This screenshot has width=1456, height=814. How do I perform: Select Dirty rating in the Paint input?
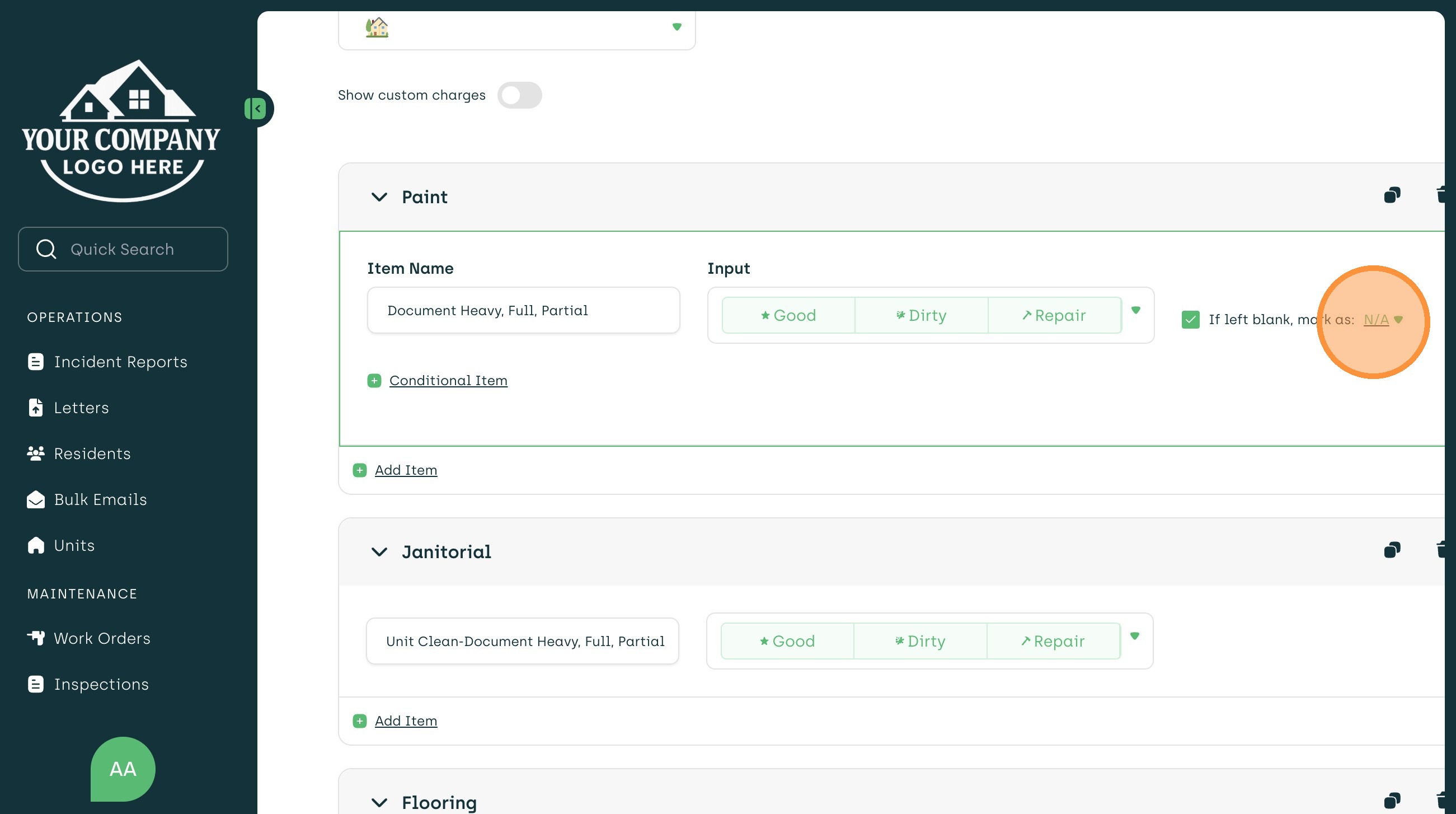[x=920, y=315]
